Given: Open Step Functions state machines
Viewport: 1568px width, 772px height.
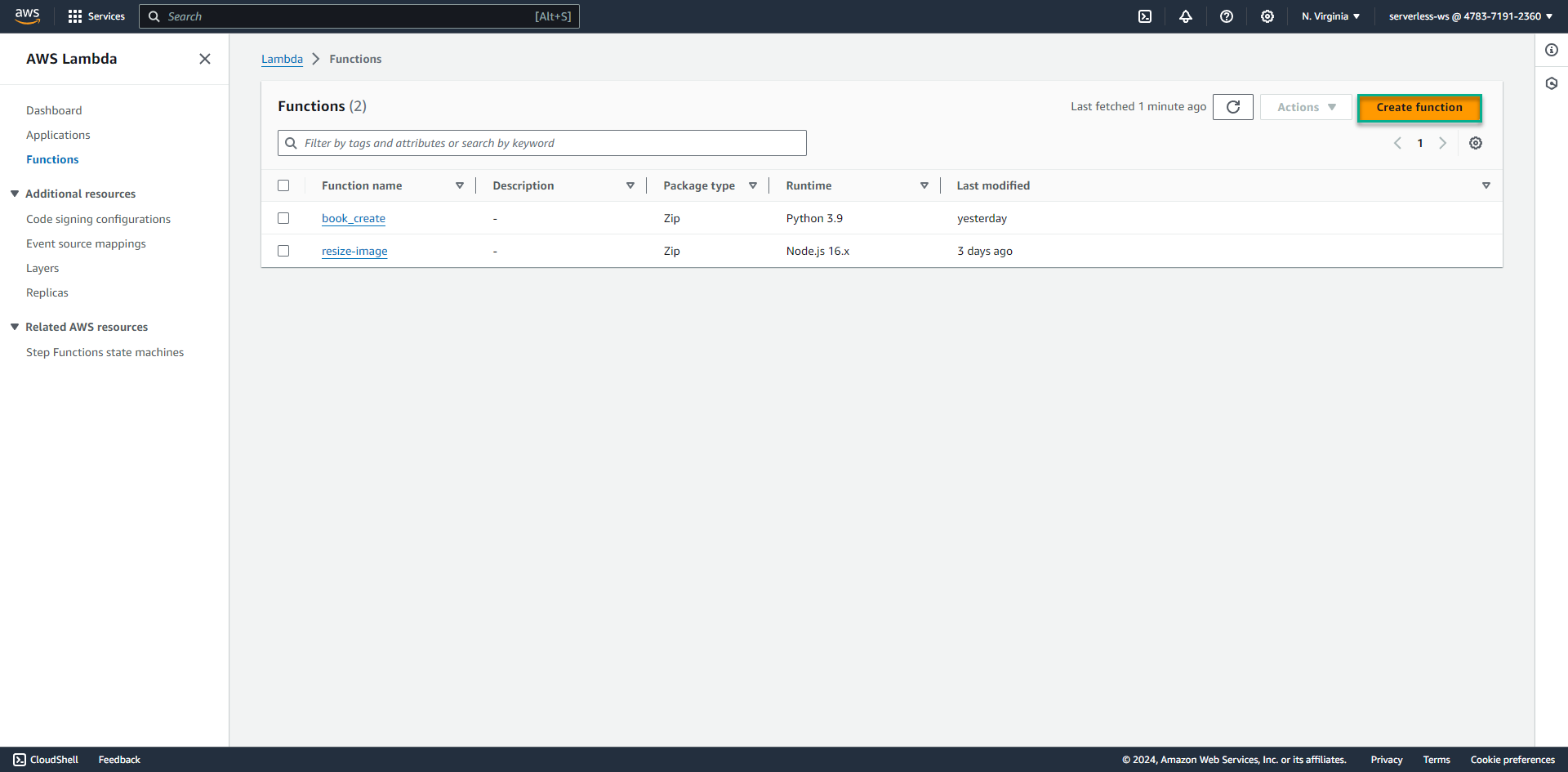Looking at the screenshot, I should 105,352.
